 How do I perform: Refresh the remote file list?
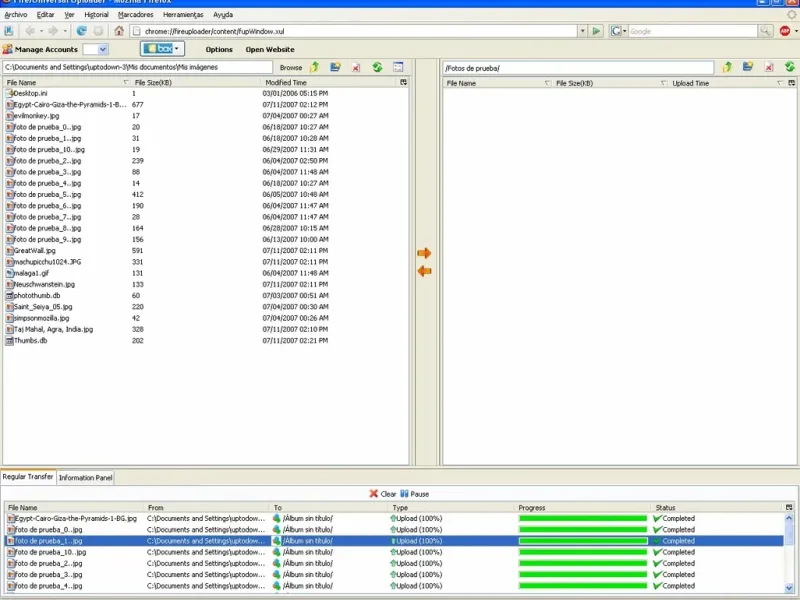[790, 67]
